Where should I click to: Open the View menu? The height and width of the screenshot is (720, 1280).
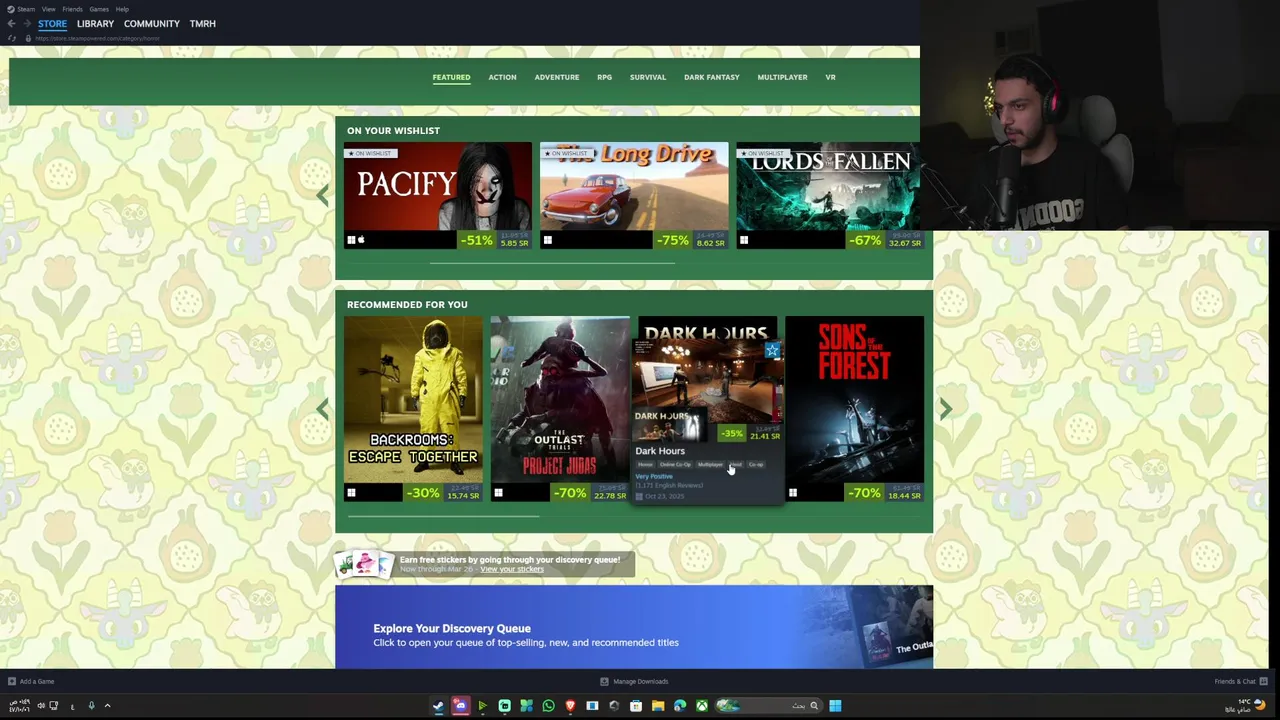tap(48, 9)
